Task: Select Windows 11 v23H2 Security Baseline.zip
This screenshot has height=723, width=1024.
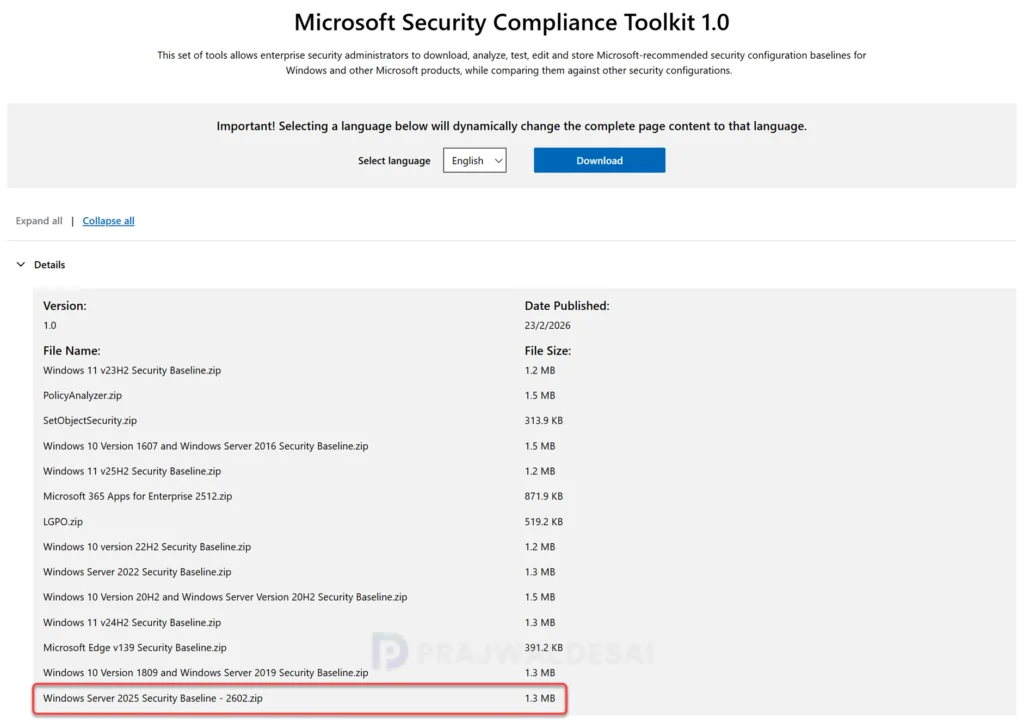Action: tap(132, 370)
